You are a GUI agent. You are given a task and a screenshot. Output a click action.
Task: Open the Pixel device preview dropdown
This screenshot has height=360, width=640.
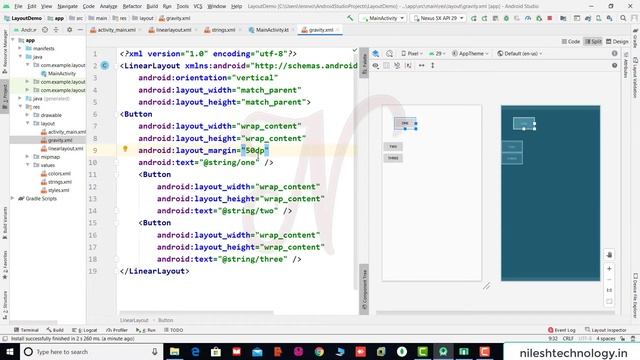pyautogui.click(x=411, y=53)
